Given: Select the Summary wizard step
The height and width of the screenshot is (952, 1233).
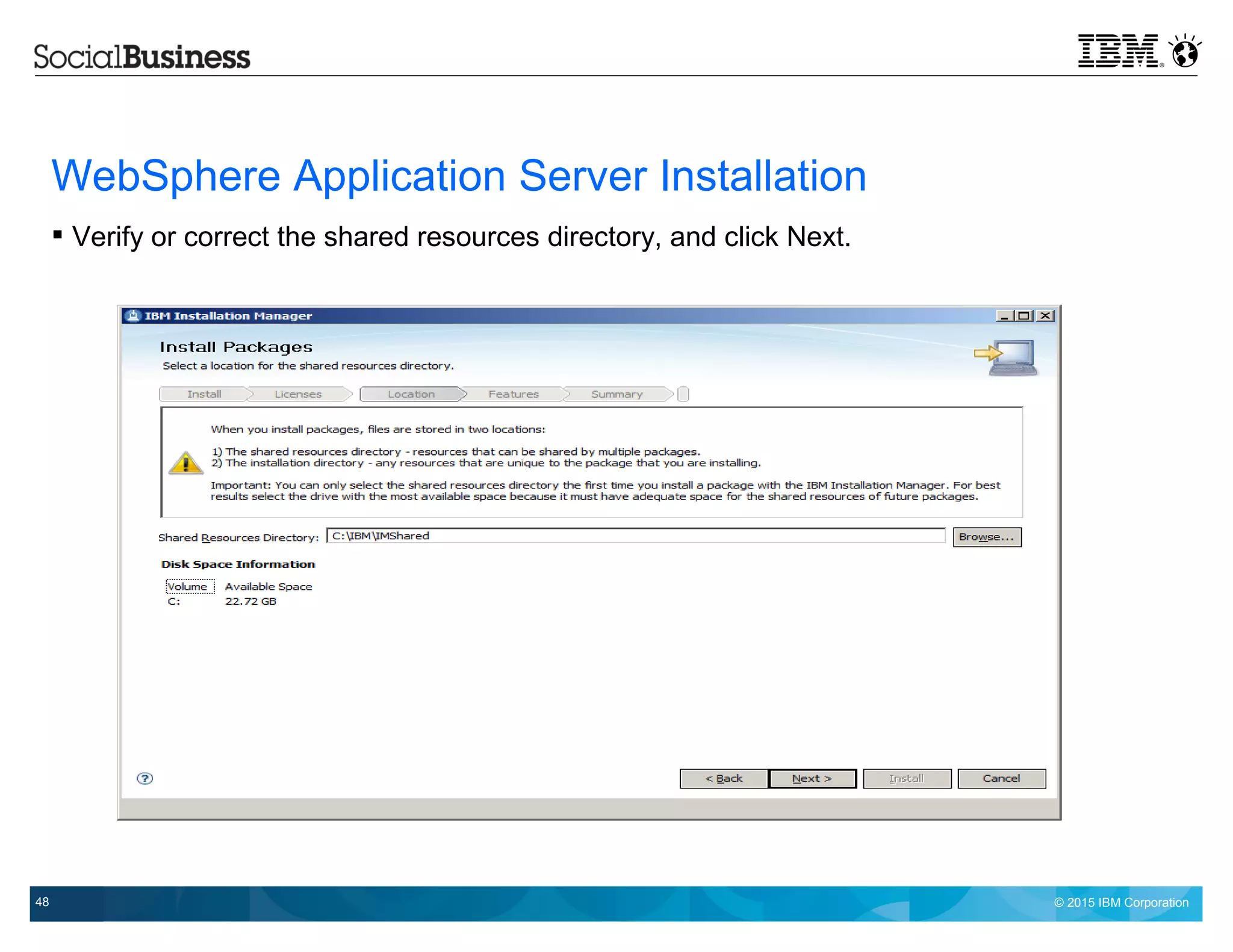Looking at the screenshot, I should (x=617, y=394).
